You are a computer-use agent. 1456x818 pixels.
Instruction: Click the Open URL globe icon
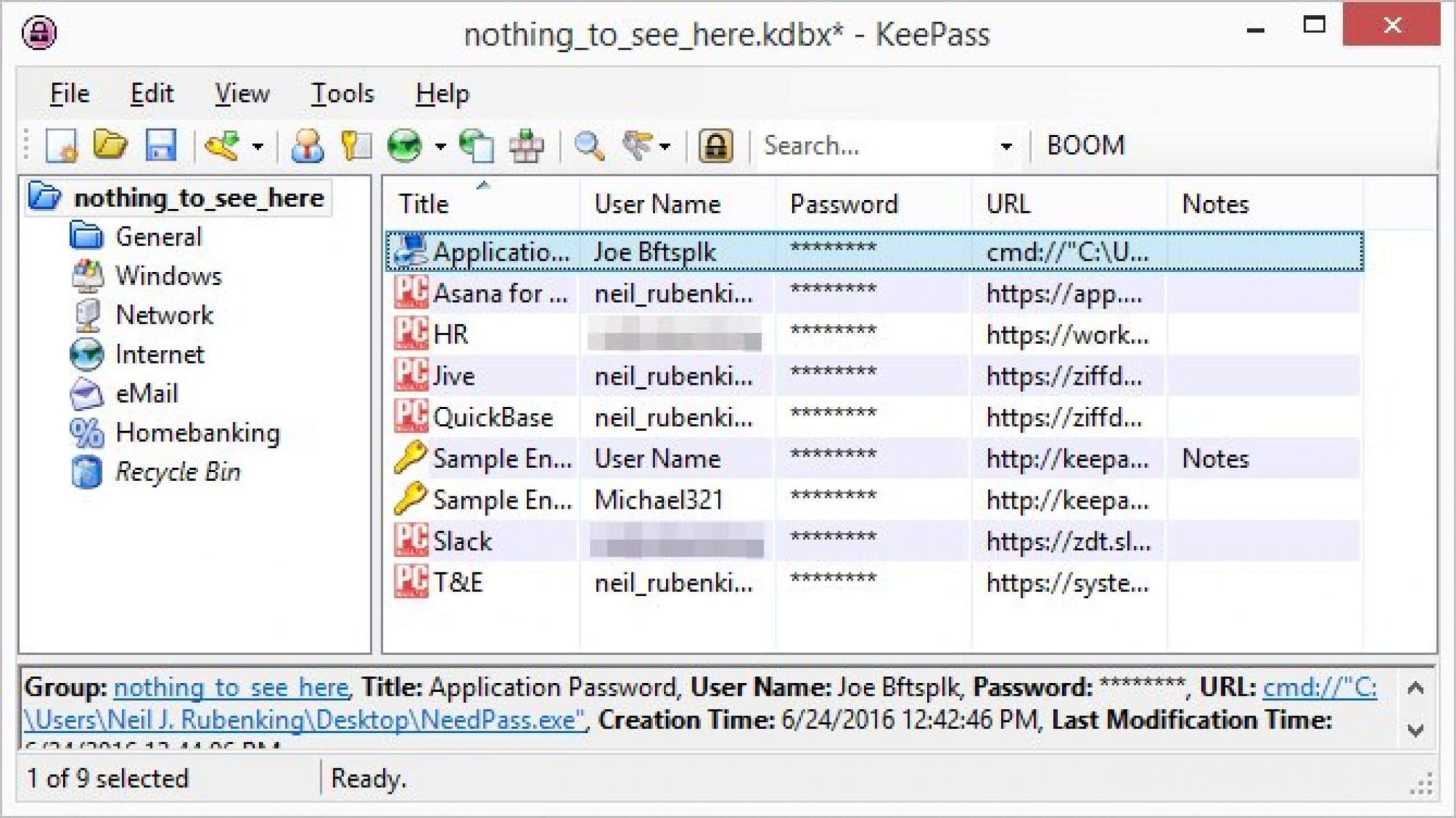(x=404, y=146)
